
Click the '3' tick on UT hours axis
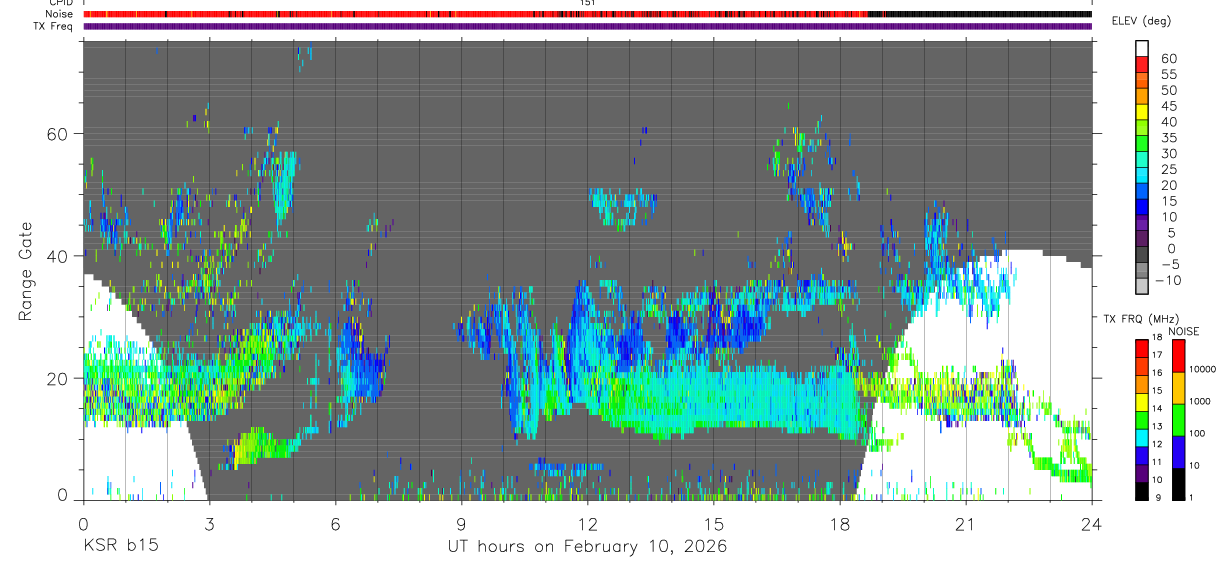[x=209, y=524]
